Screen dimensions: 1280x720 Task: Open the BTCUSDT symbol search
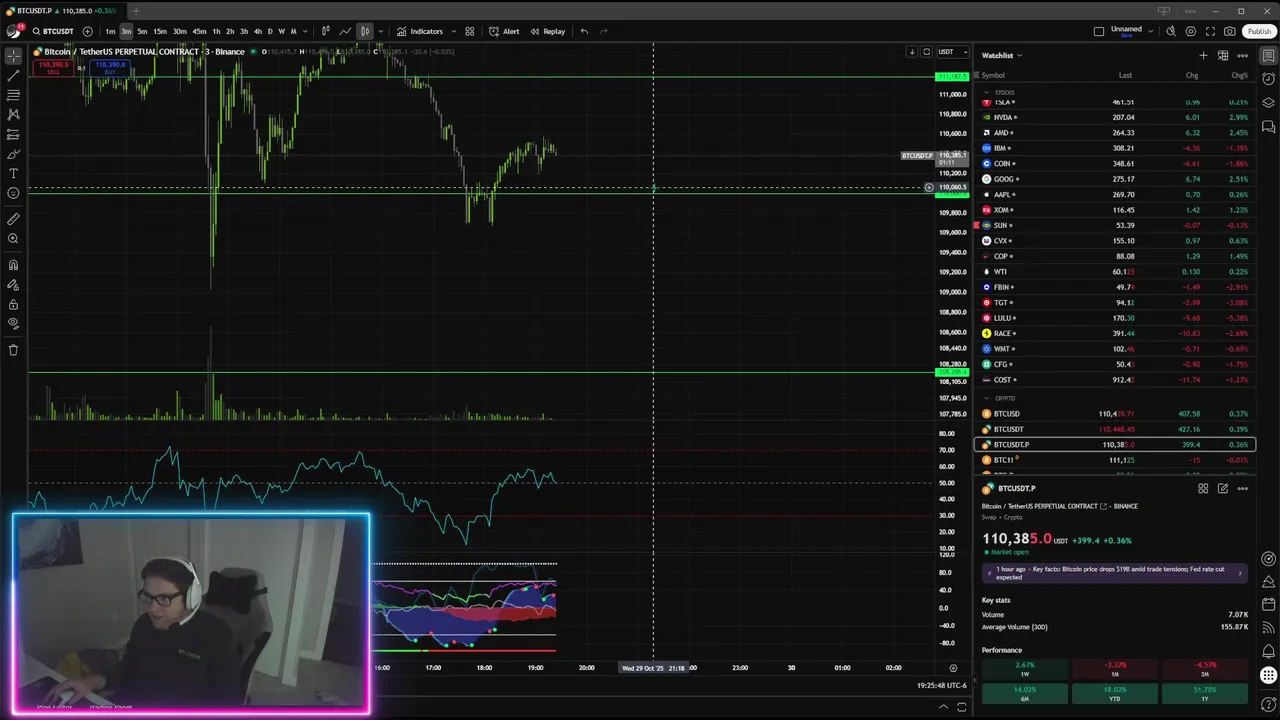53,31
